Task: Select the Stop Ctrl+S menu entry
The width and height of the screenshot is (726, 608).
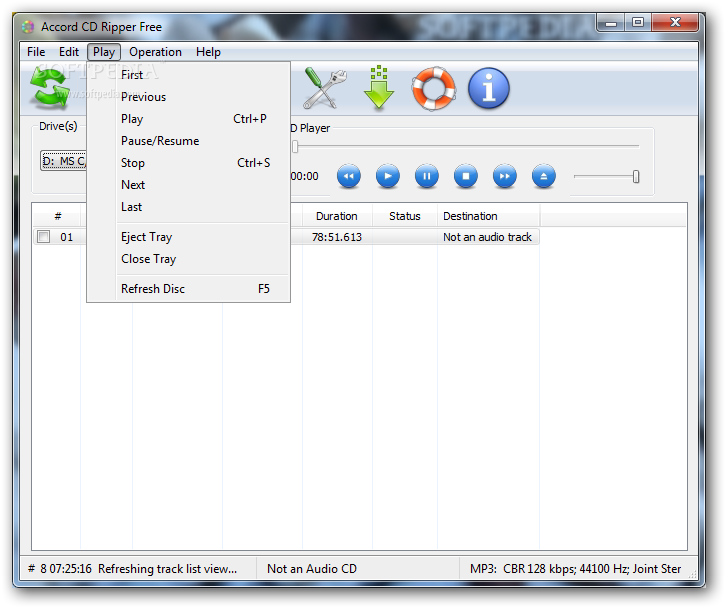Action: click(x=188, y=163)
